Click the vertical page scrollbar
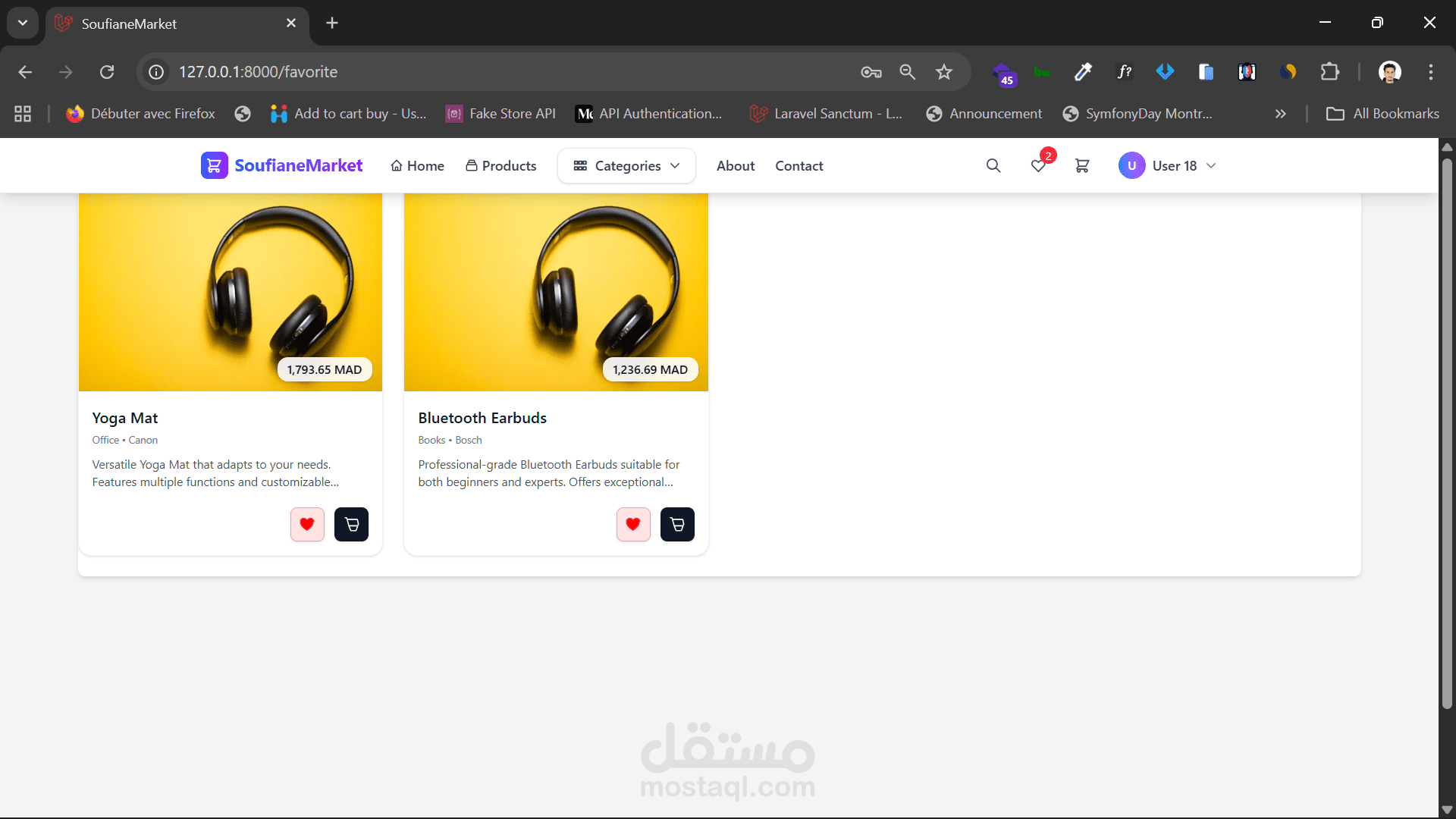Viewport: 1456px width, 819px height. click(x=1447, y=432)
